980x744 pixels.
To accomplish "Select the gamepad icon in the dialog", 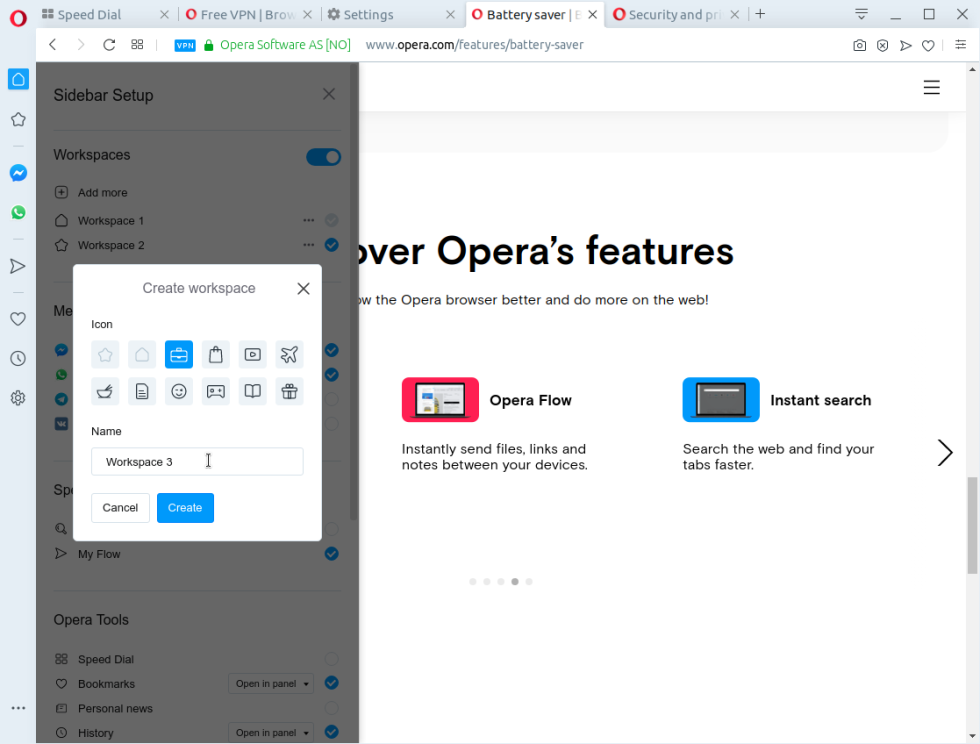I will [x=215, y=391].
